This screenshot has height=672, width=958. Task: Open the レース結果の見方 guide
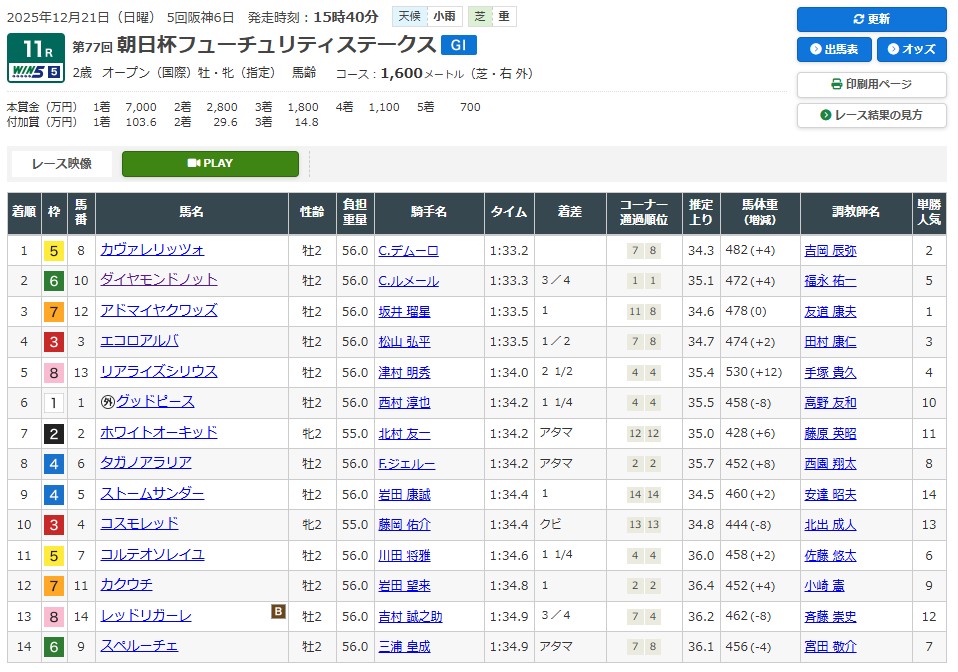point(871,115)
